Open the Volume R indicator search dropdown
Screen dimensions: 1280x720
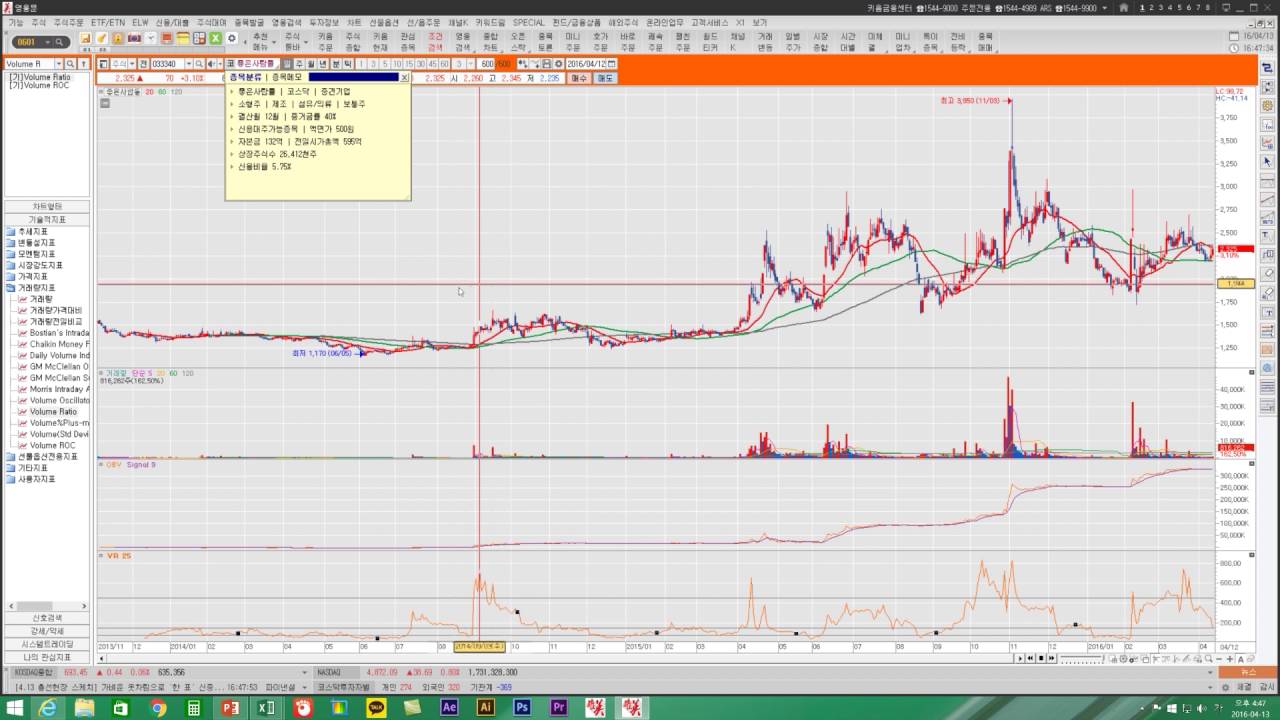point(58,64)
